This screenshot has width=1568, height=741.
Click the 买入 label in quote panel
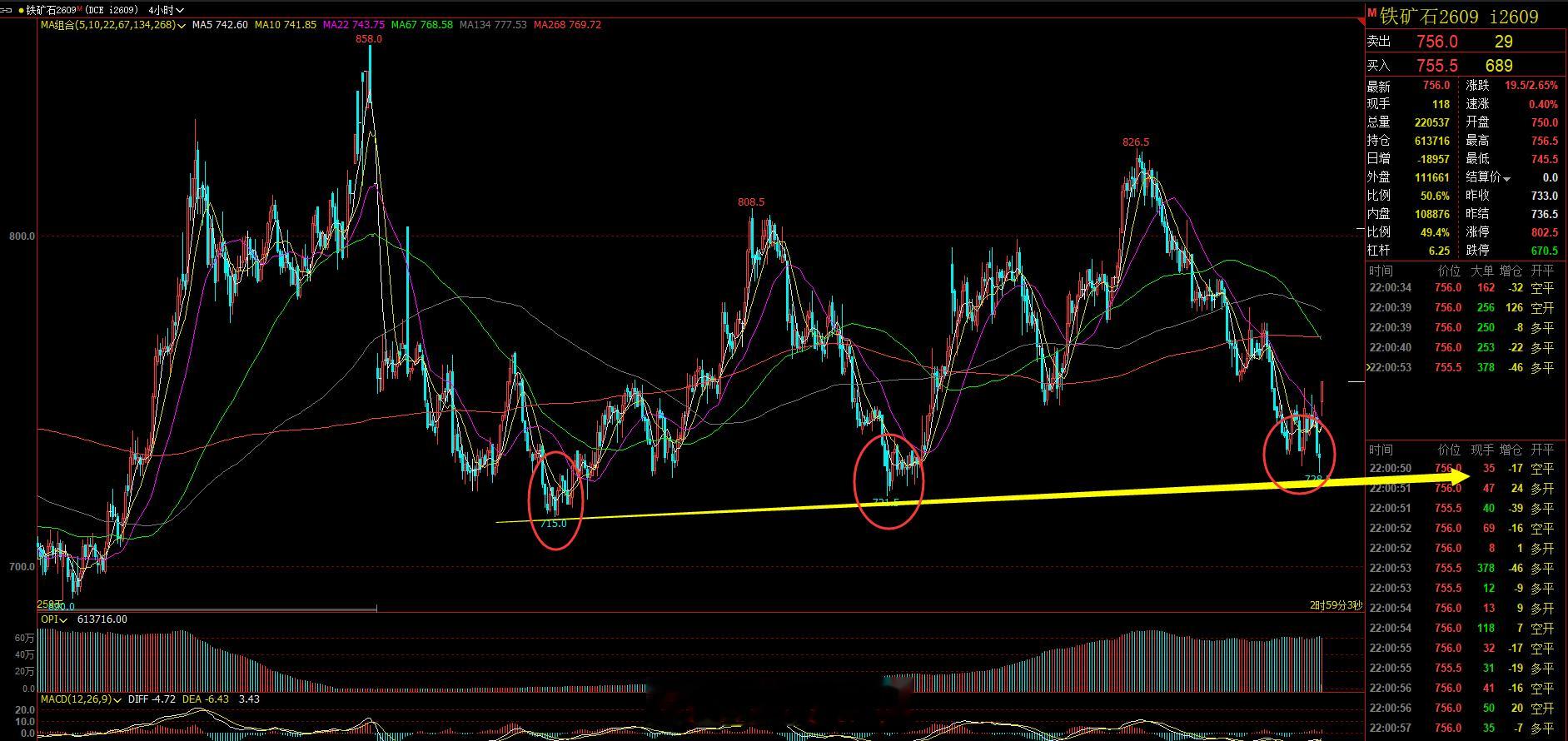1379,65
